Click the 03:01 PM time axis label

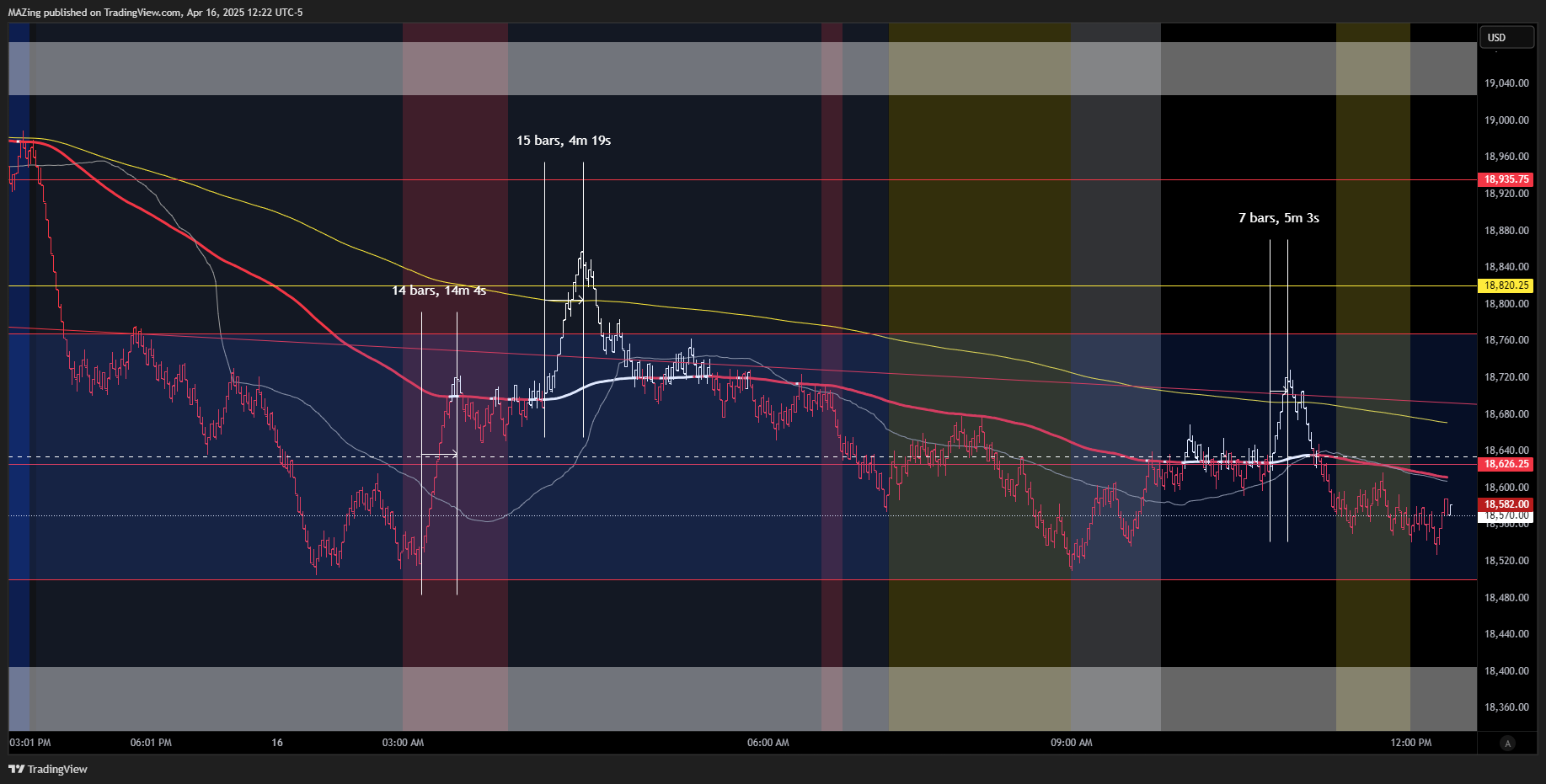(30, 743)
